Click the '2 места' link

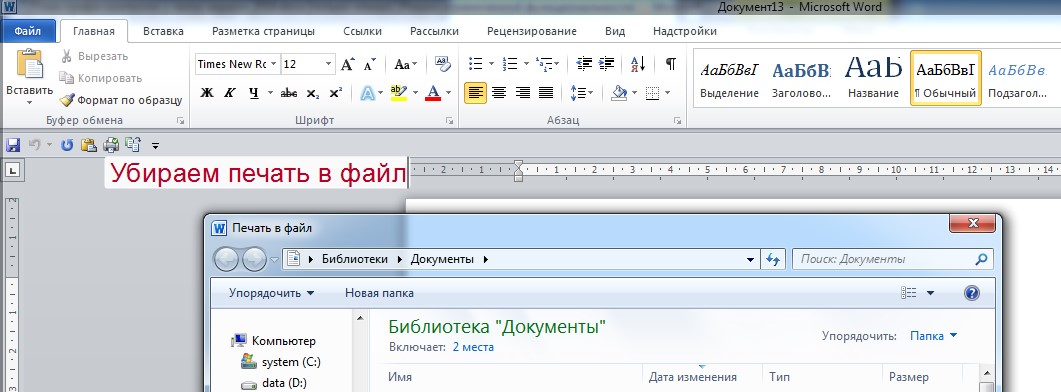(473, 347)
